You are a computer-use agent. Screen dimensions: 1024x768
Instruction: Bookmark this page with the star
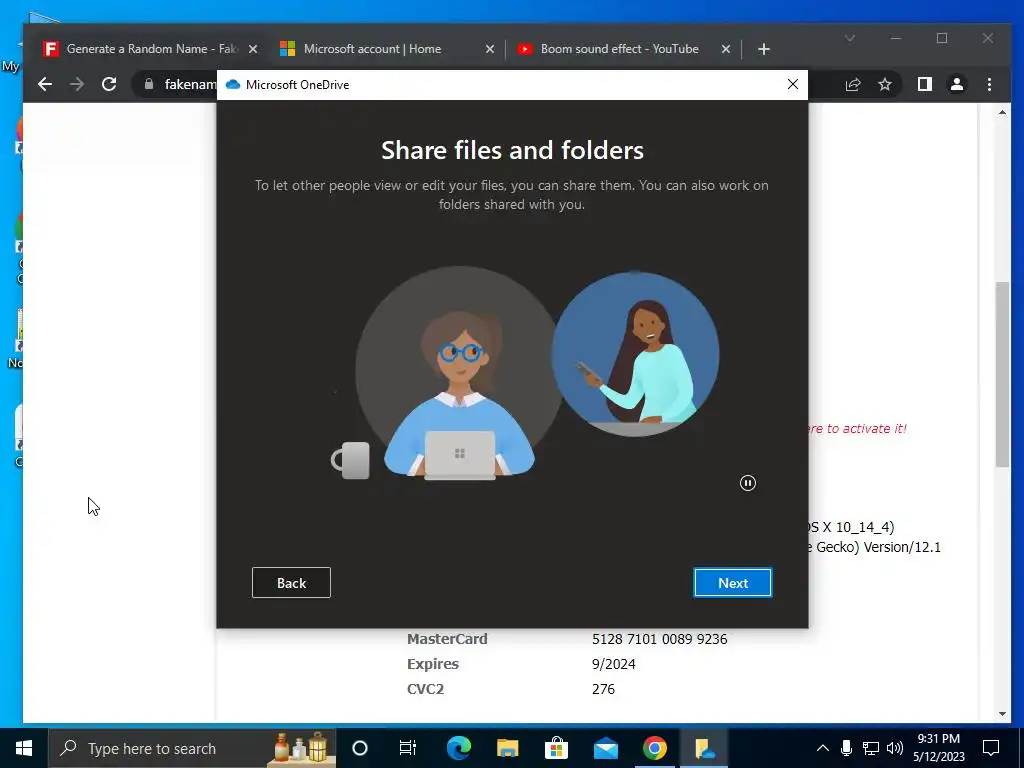point(885,84)
